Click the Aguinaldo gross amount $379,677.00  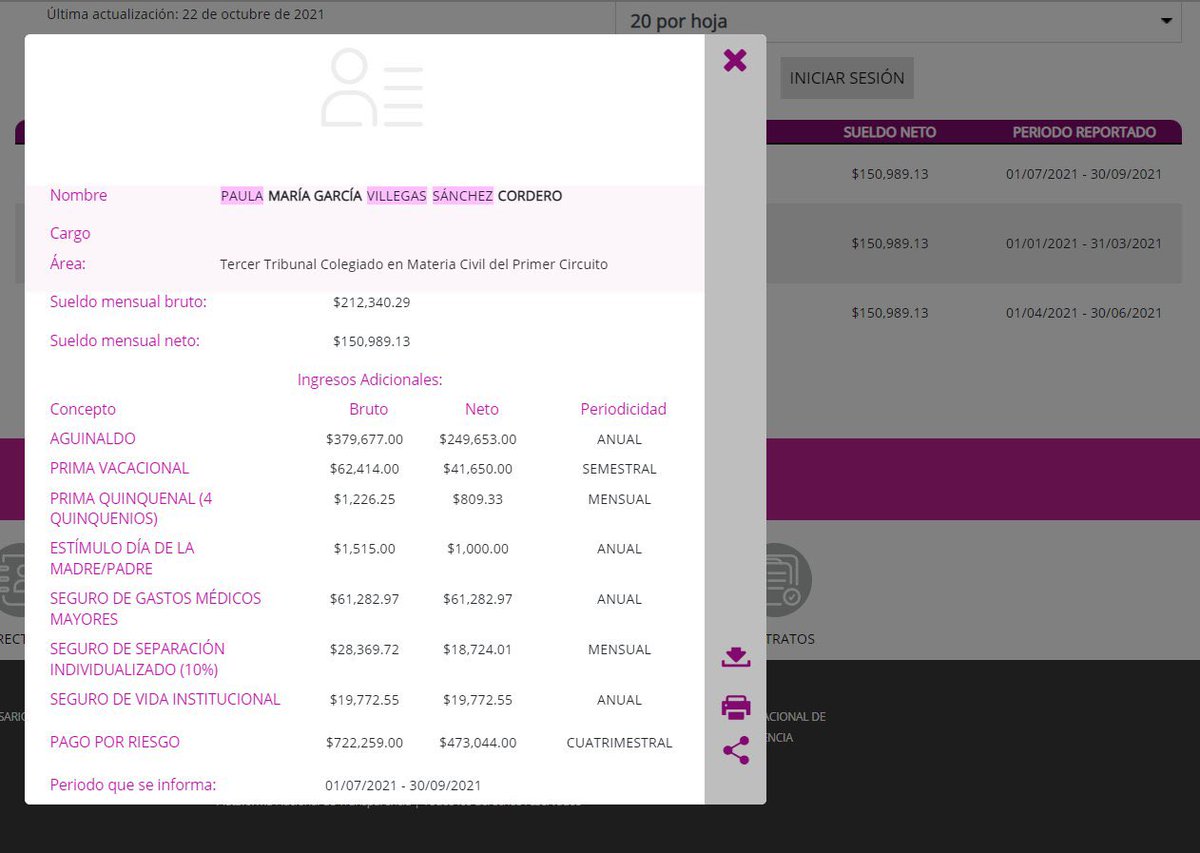[x=365, y=439]
